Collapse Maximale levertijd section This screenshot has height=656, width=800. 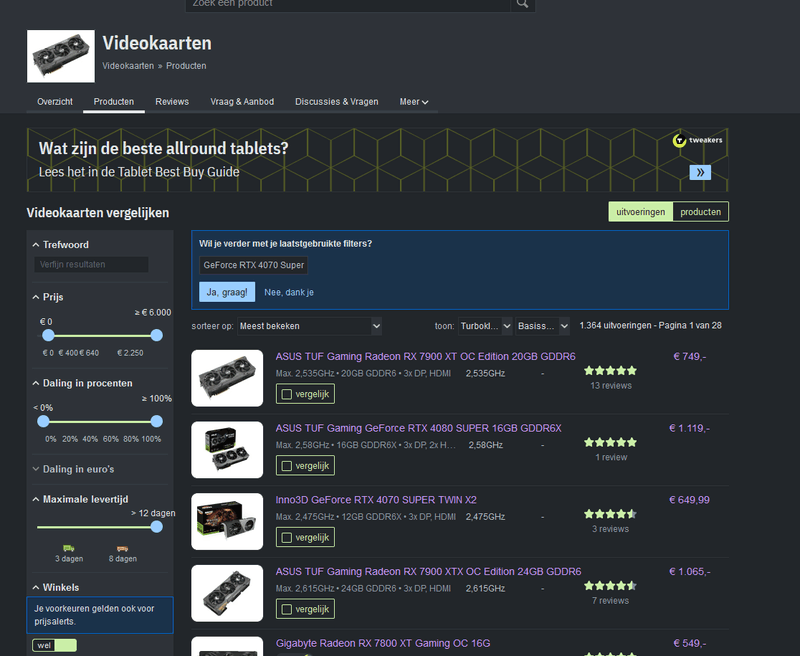[80, 499]
